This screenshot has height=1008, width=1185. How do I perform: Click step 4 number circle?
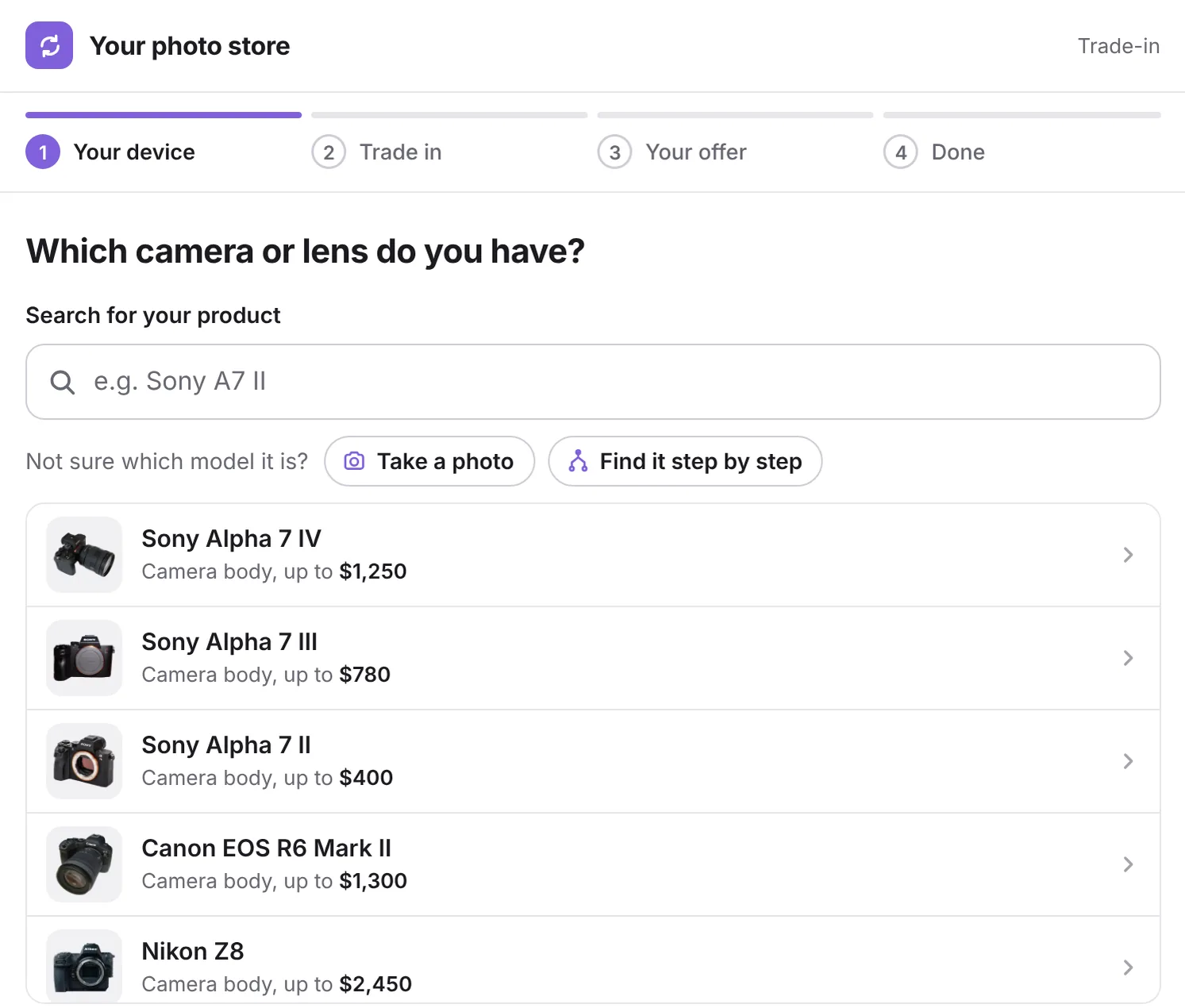click(901, 152)
